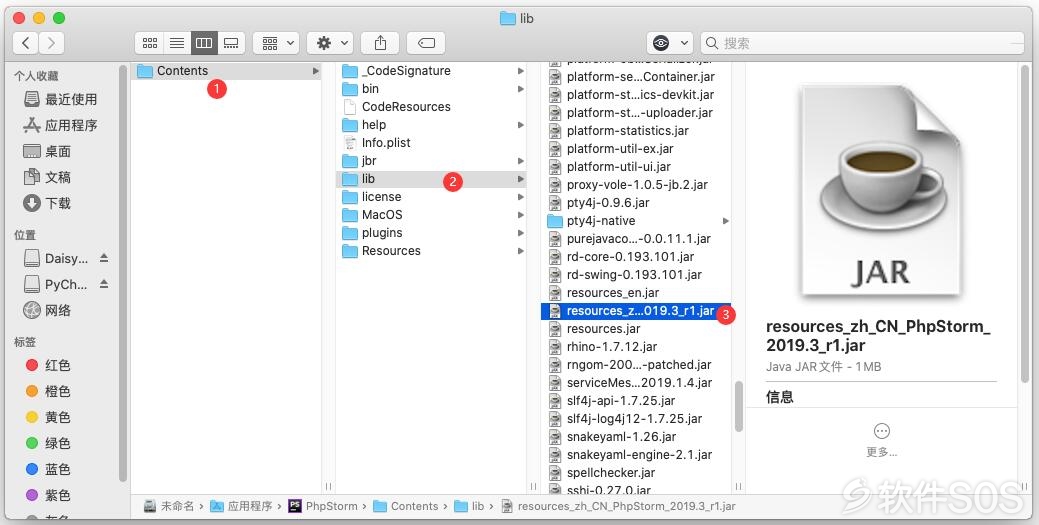
Task: Click lib in the path bar
Action: pyautogui.click(x=469, y=506)
